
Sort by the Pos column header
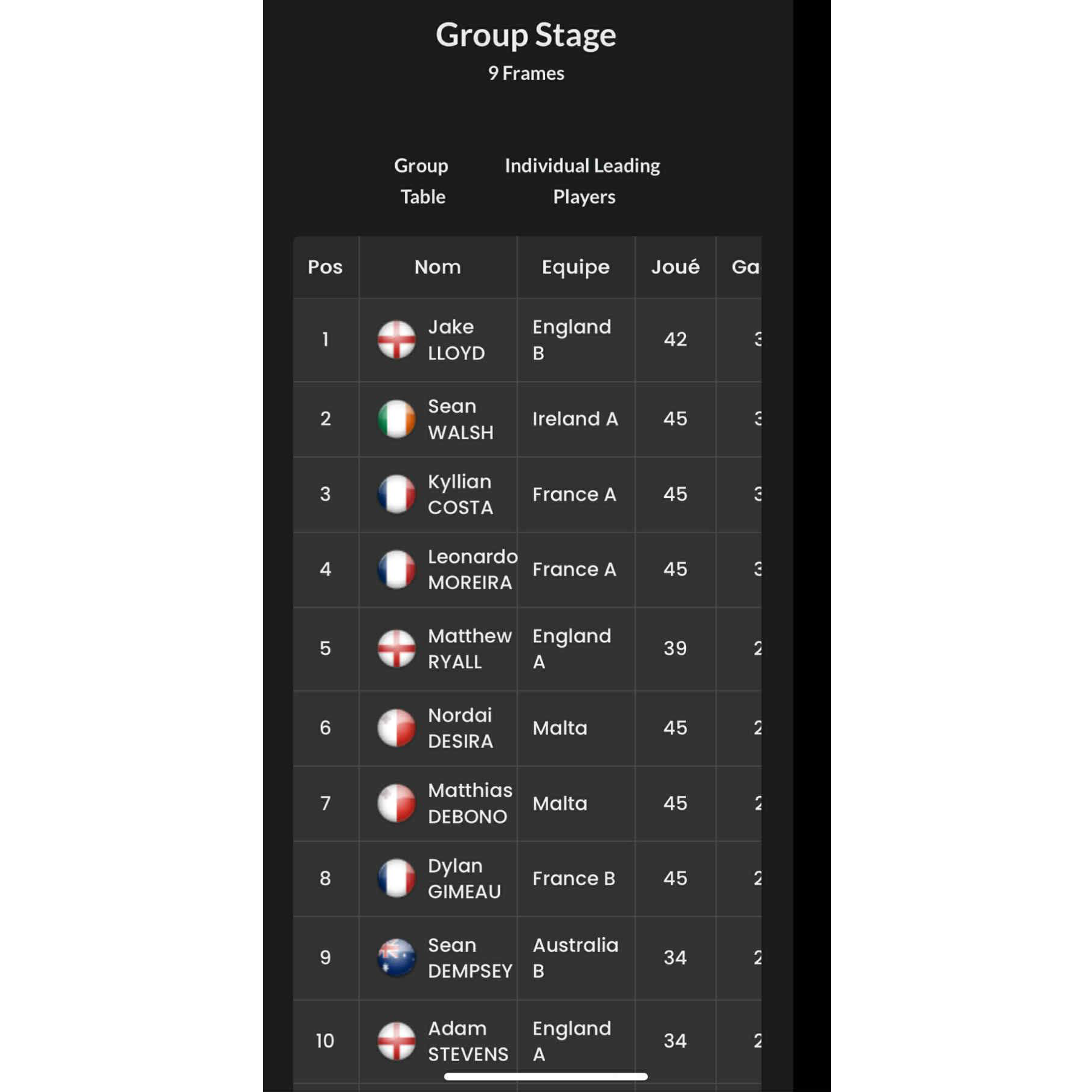pos(325,267)
